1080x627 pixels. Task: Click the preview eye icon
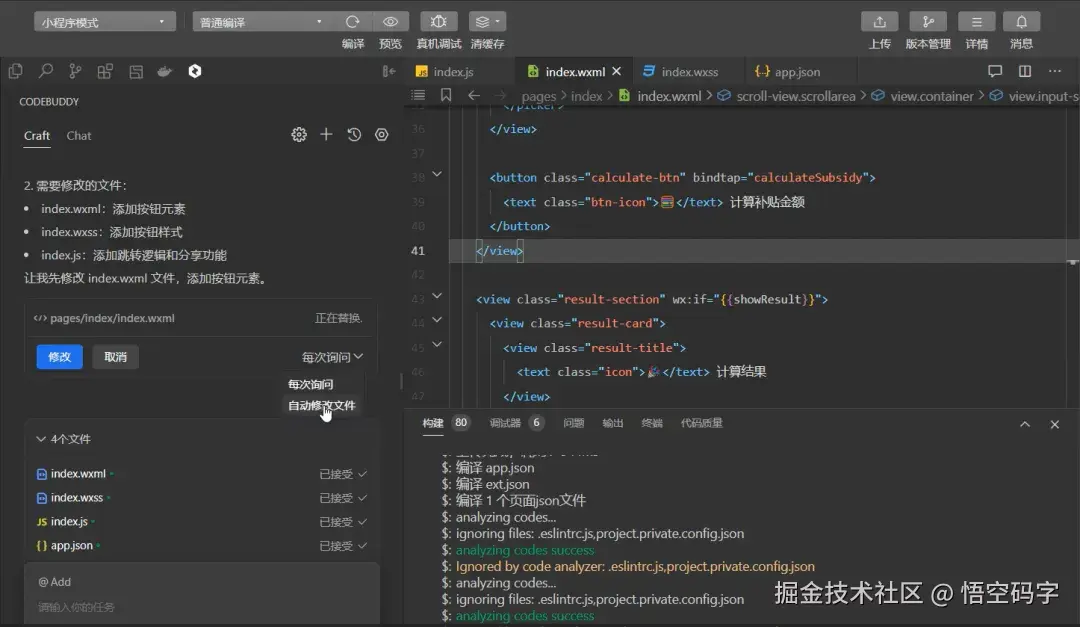coord(391,21)
